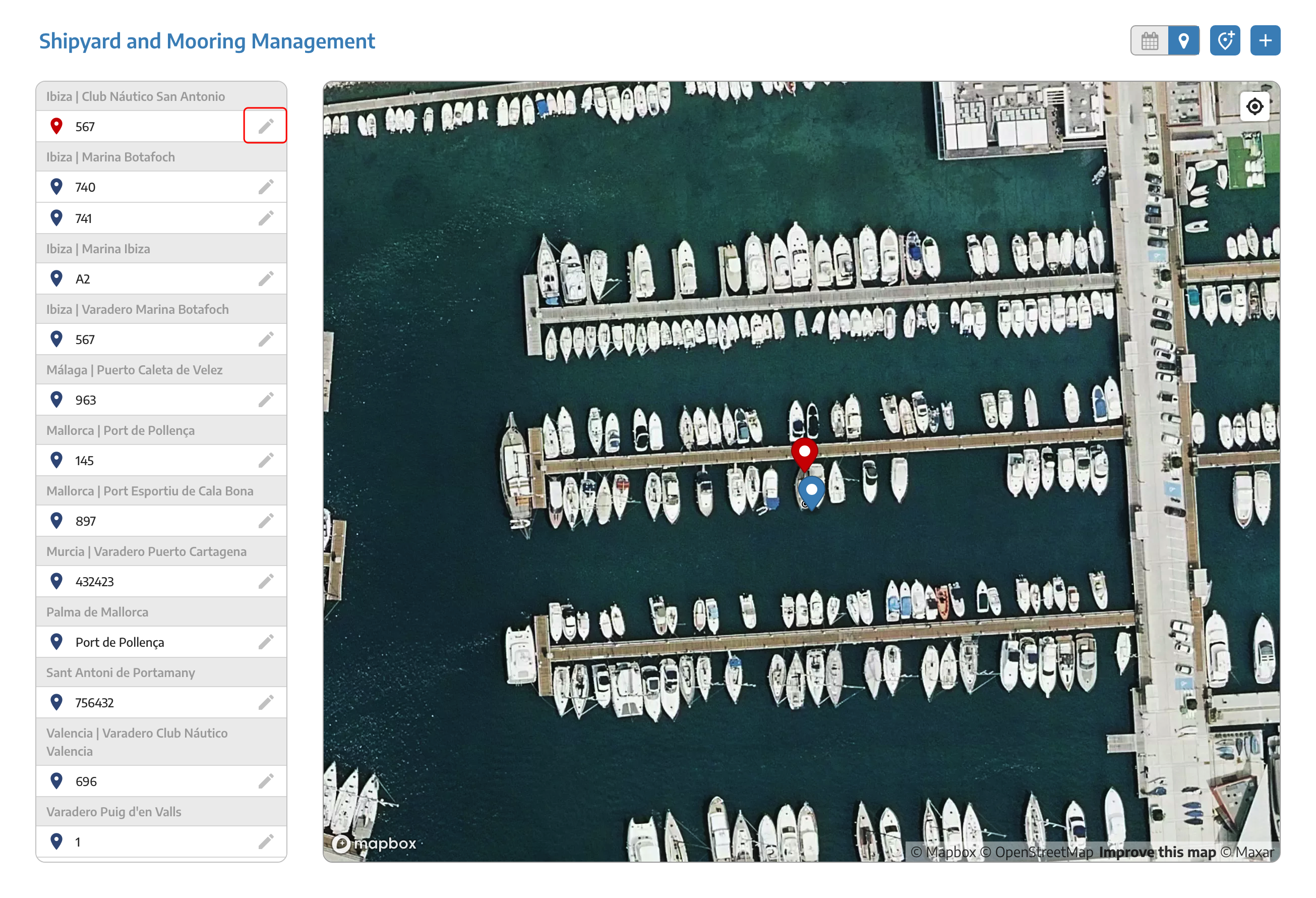Select the blue marker on the map

click(x=811, y=493)
